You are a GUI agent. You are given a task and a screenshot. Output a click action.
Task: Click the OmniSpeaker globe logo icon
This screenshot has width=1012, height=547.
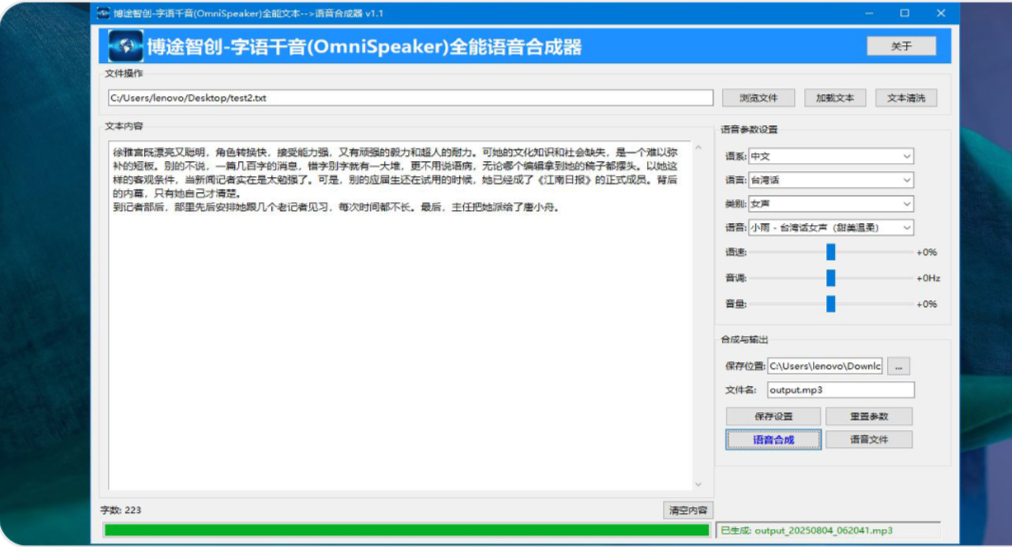click(125, 46)
